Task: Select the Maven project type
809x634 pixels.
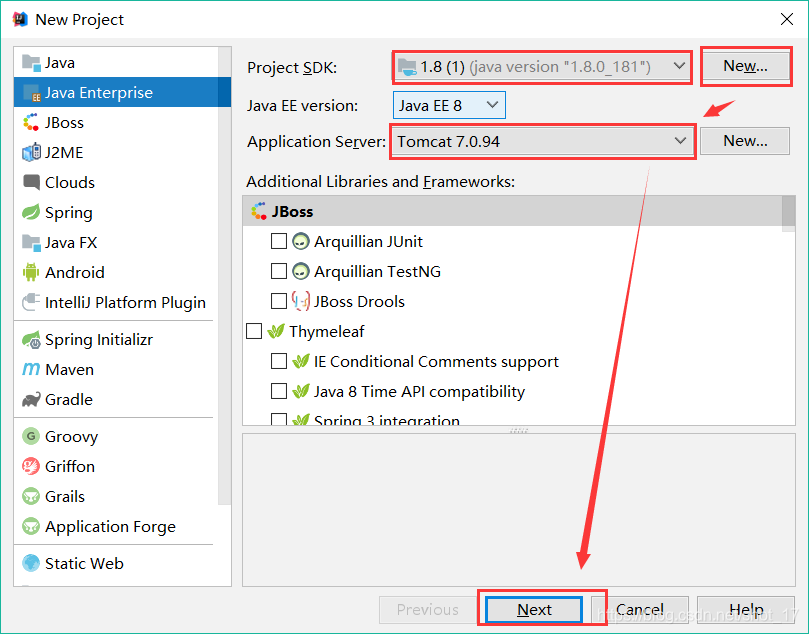Action: pos(116,369)
